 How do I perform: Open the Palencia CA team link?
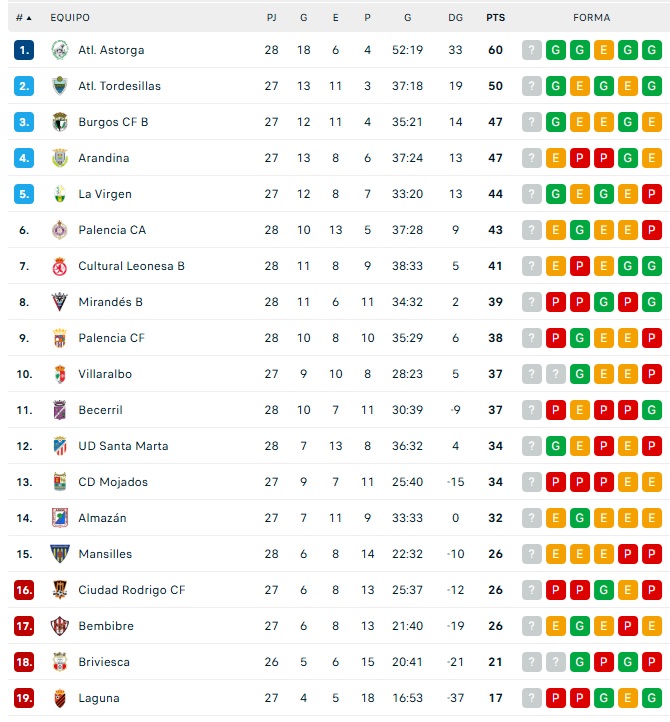[112, 230]
